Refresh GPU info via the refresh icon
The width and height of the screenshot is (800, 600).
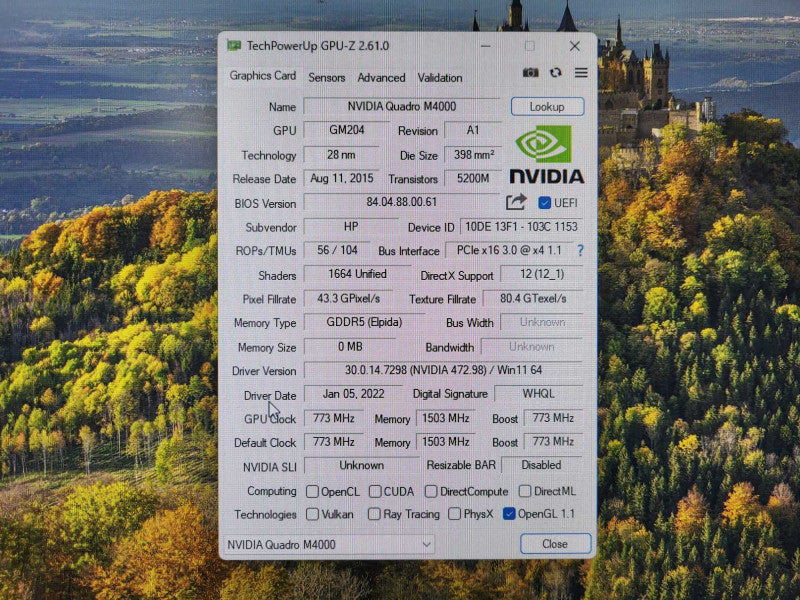[556, 73]
